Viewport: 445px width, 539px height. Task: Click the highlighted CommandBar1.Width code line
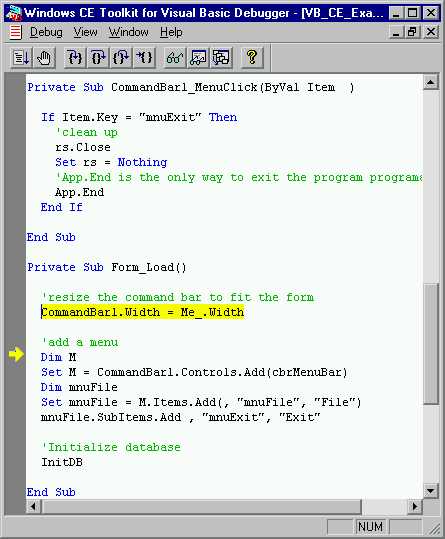pos(143,312)
